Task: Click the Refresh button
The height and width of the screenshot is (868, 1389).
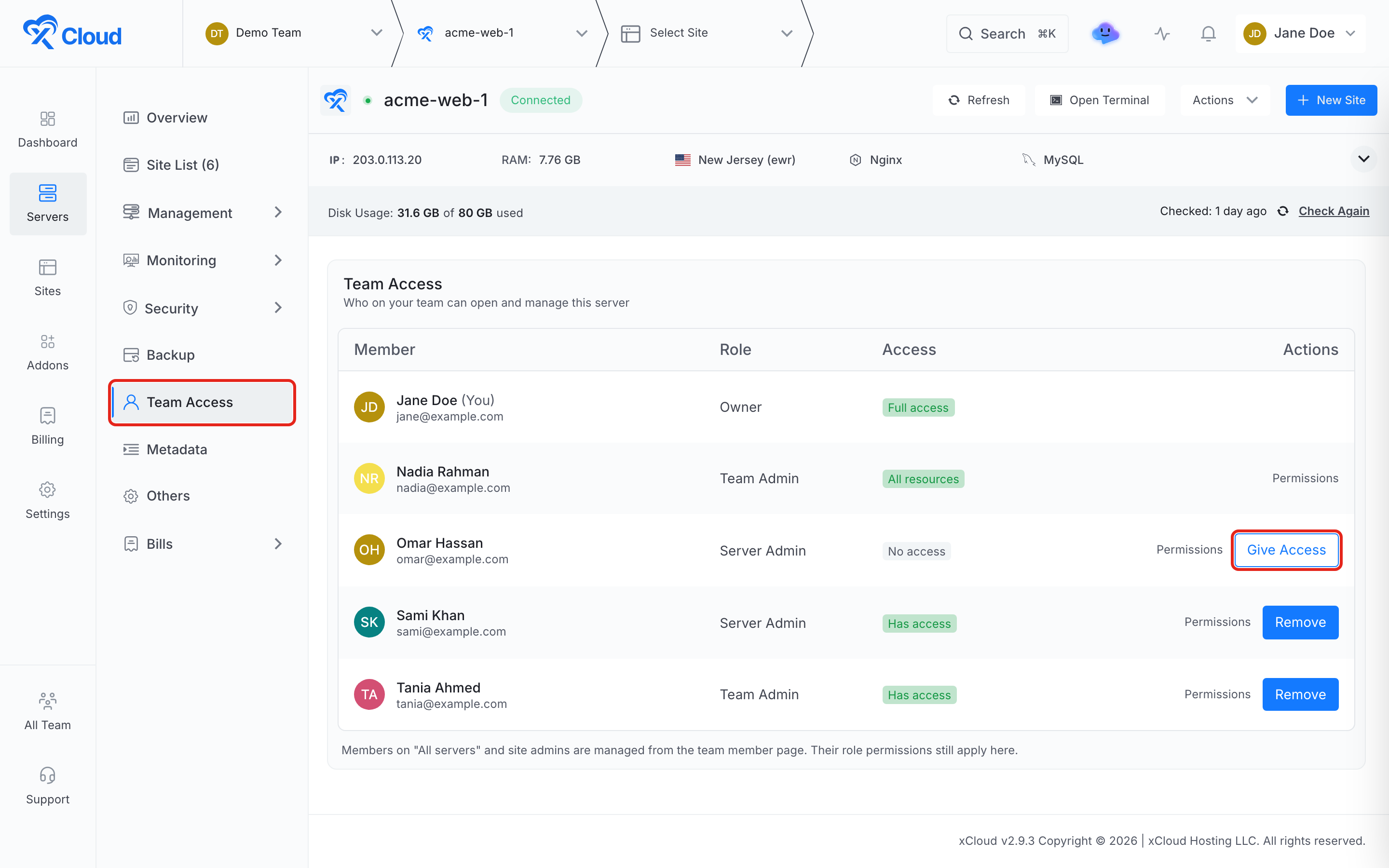Action: pyautogui.click(x=979, y=100)
